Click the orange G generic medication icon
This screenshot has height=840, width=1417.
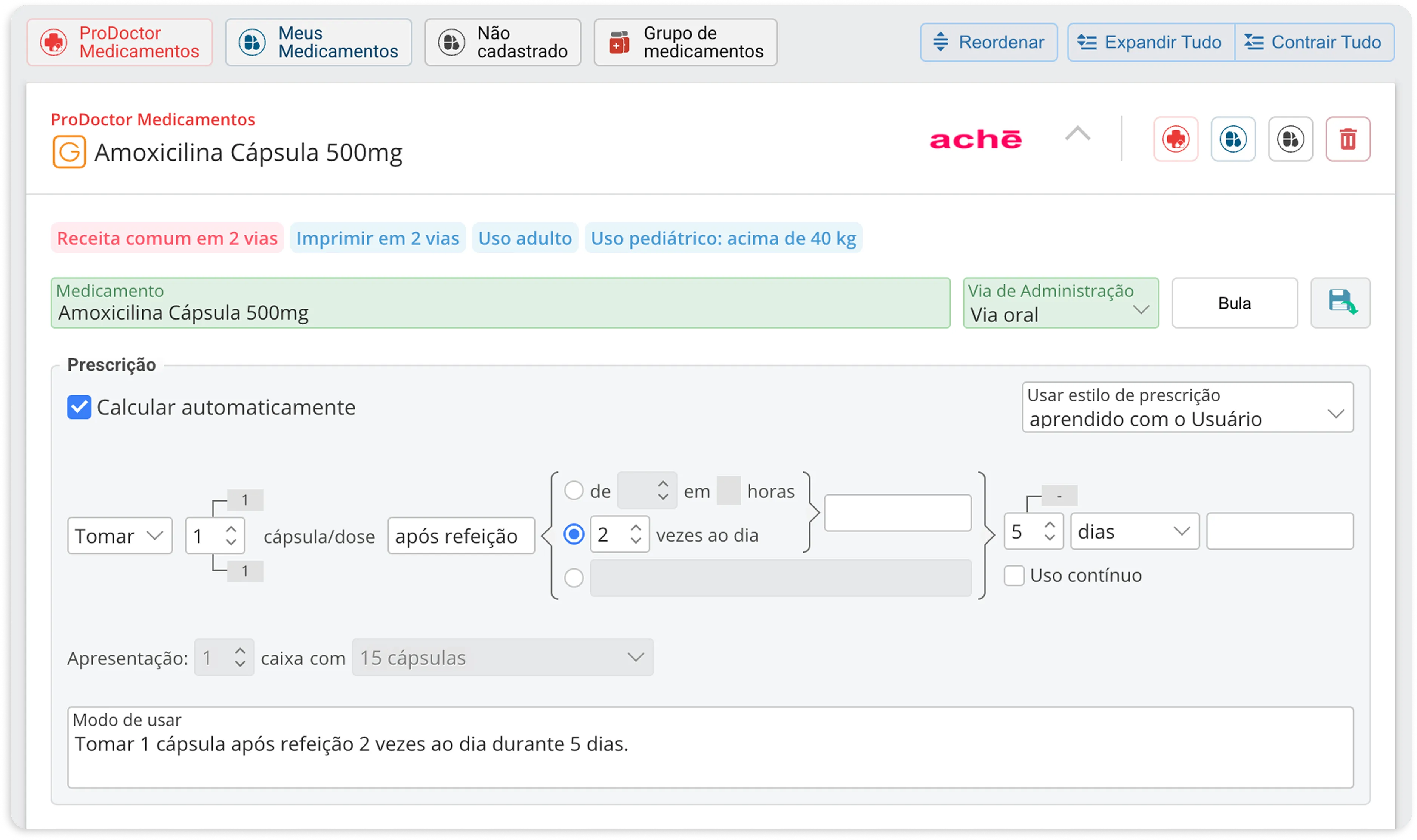click(x=69, y=152)
